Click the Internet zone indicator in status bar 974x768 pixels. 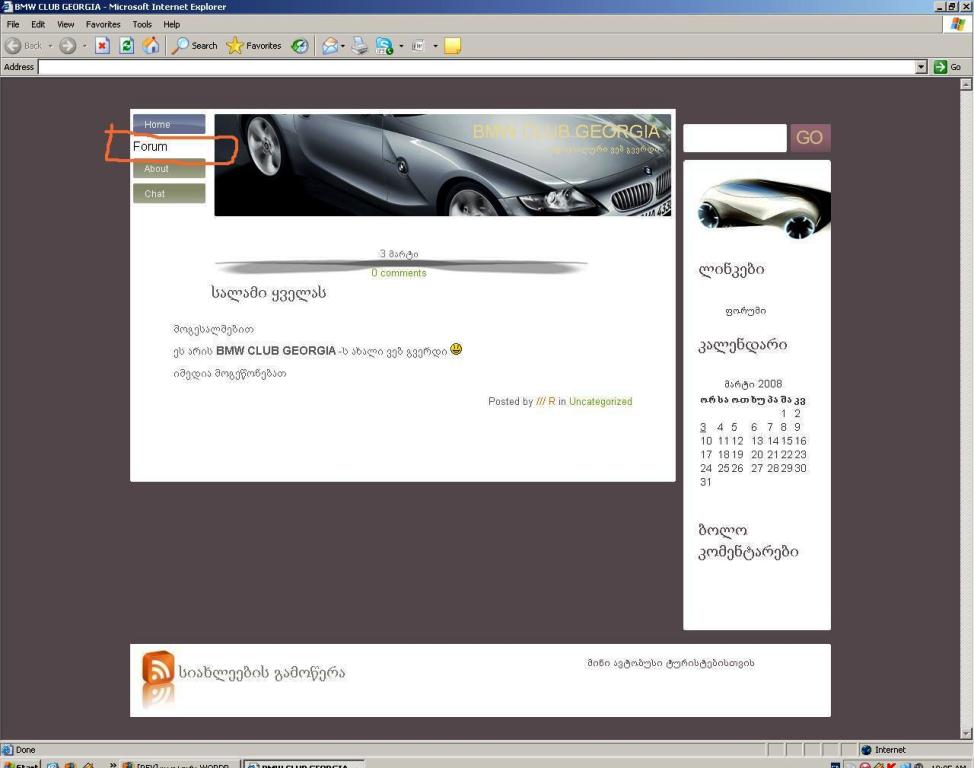(x=884, y=750)
